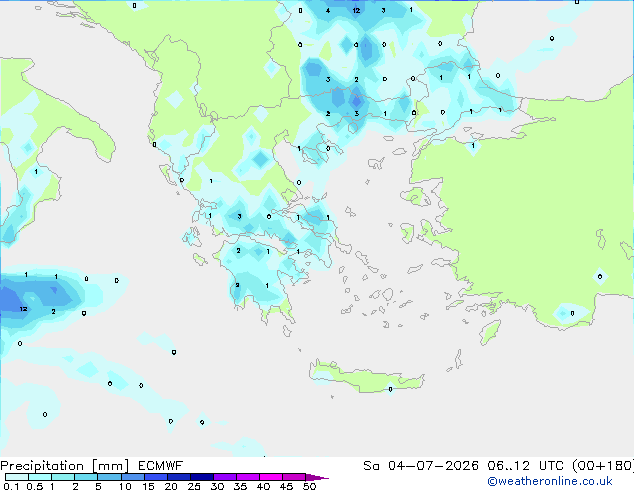634x490 pixels.
Task: Pick the 30–35 mm purple legend swatch
Action: pos(225,477)
